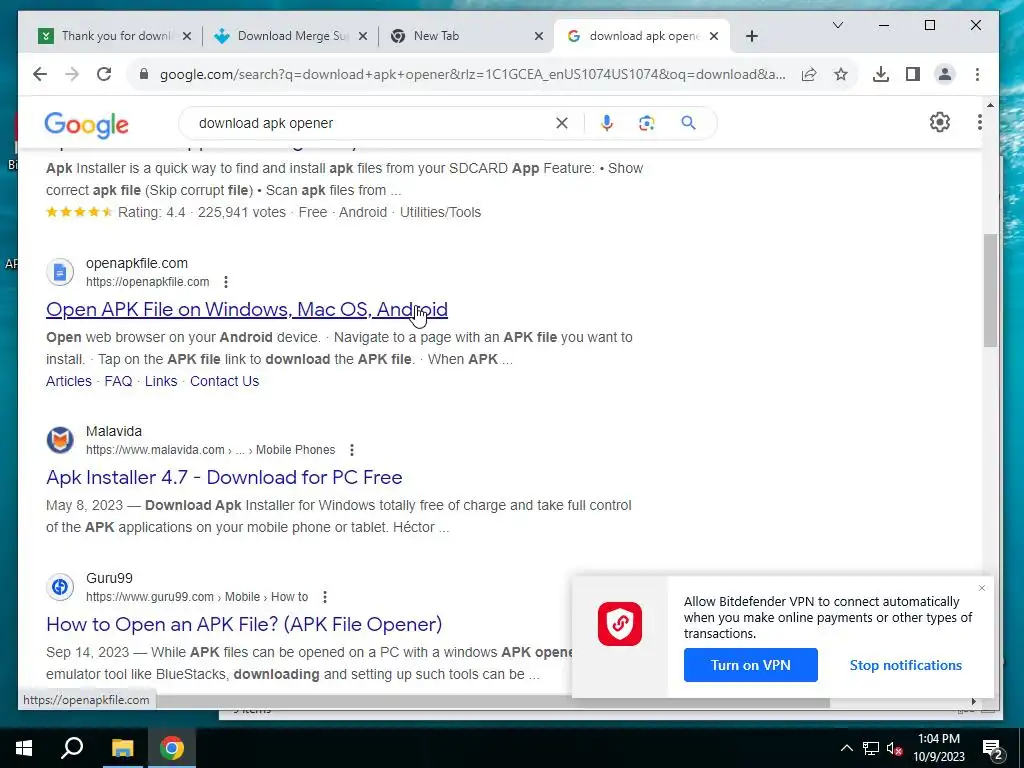This screenshot has height=768, width=1024.
Task: Open Windows notification center
Action: pyautogui.click(x=993, y=748)
